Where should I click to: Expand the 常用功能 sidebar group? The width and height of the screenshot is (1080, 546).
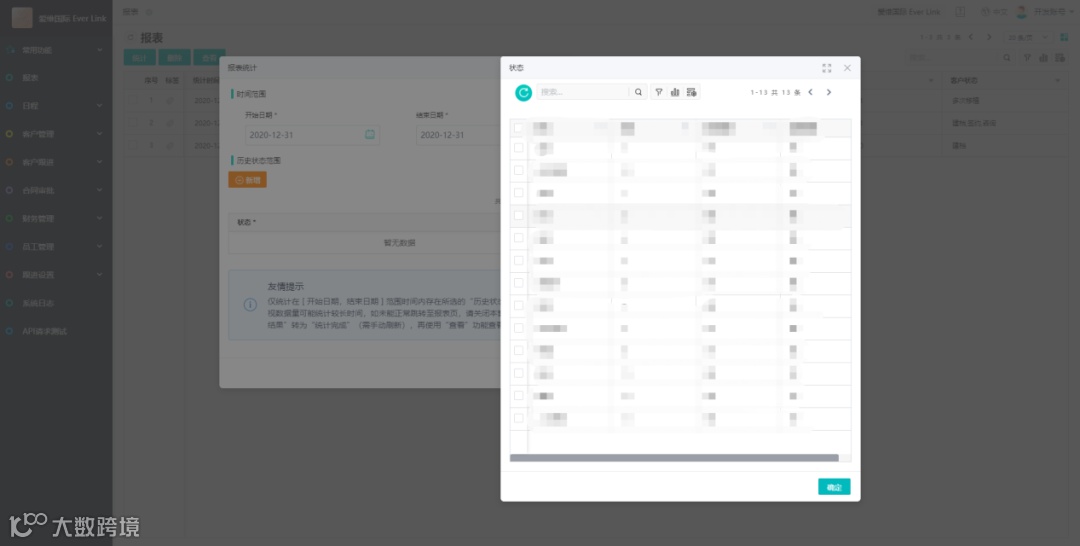56,50
